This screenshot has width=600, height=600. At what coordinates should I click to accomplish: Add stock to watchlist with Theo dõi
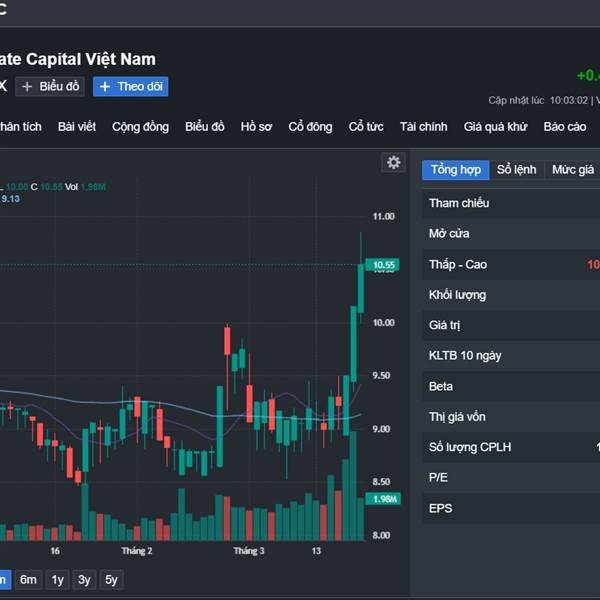131,87
